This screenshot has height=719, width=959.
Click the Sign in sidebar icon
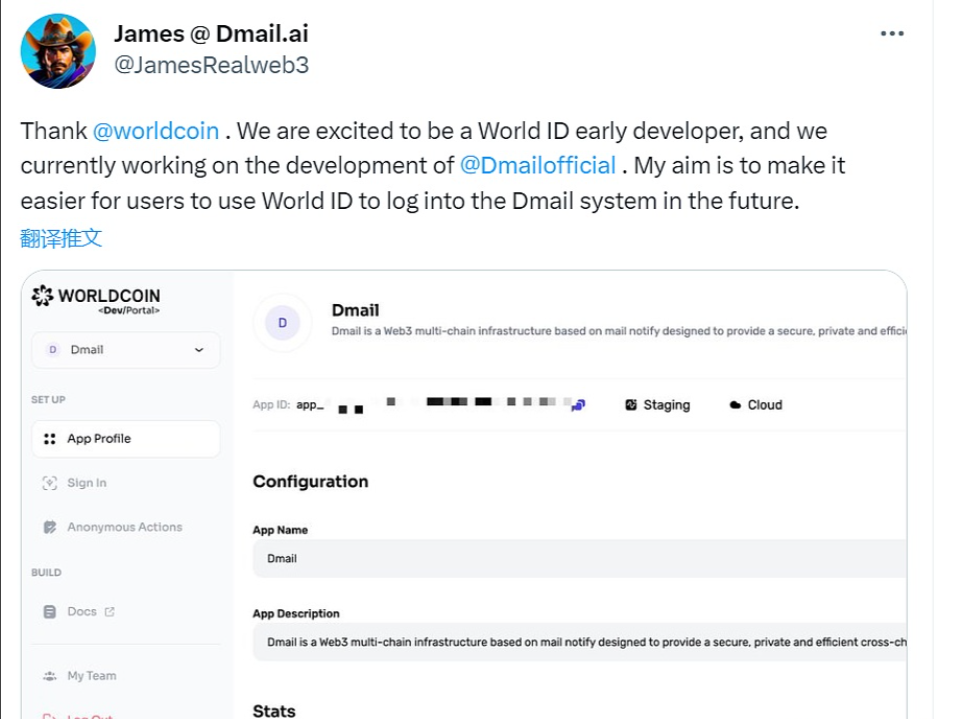tap(50, 483)
